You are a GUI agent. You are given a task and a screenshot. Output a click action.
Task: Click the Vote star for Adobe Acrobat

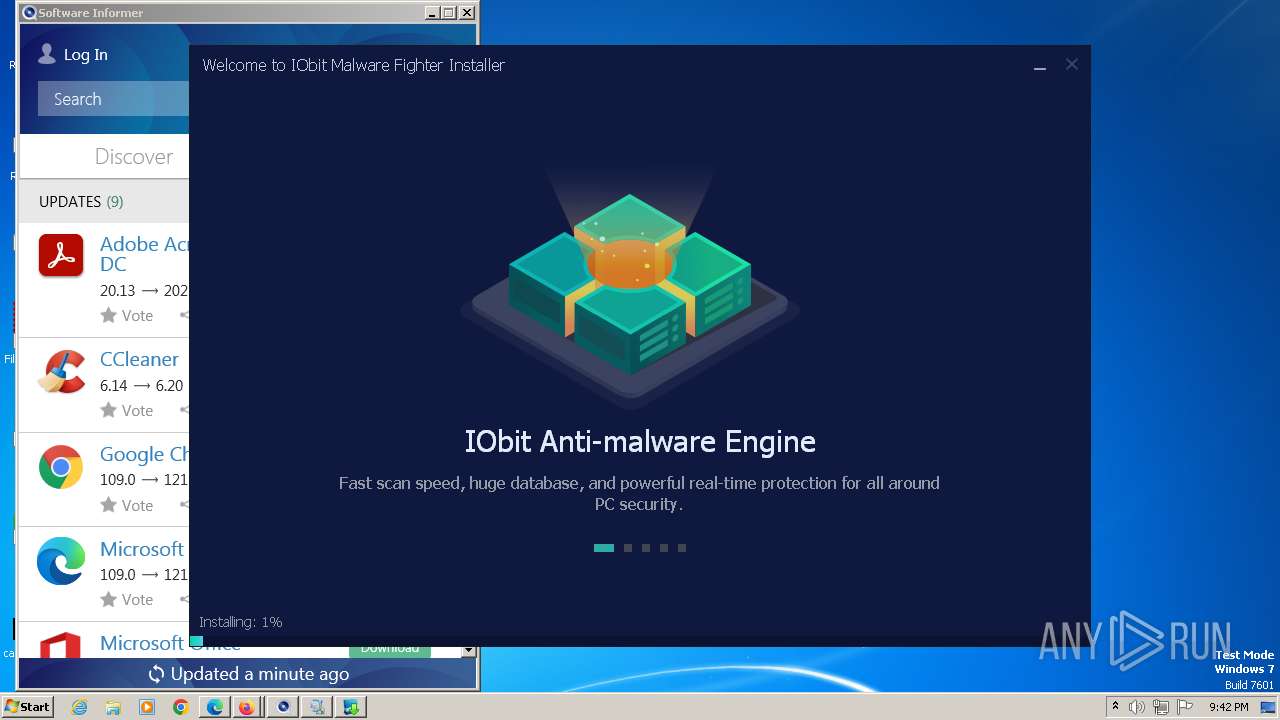[108, 315]
